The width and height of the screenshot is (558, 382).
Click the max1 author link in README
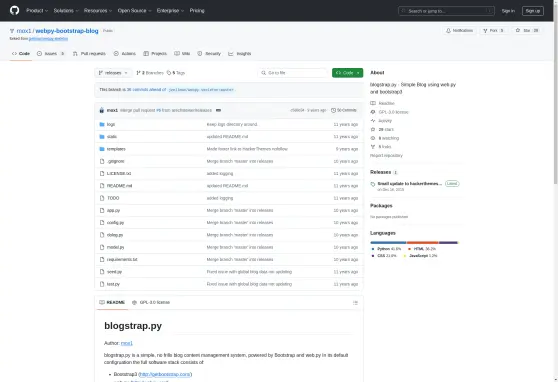(x=127, y=343)
